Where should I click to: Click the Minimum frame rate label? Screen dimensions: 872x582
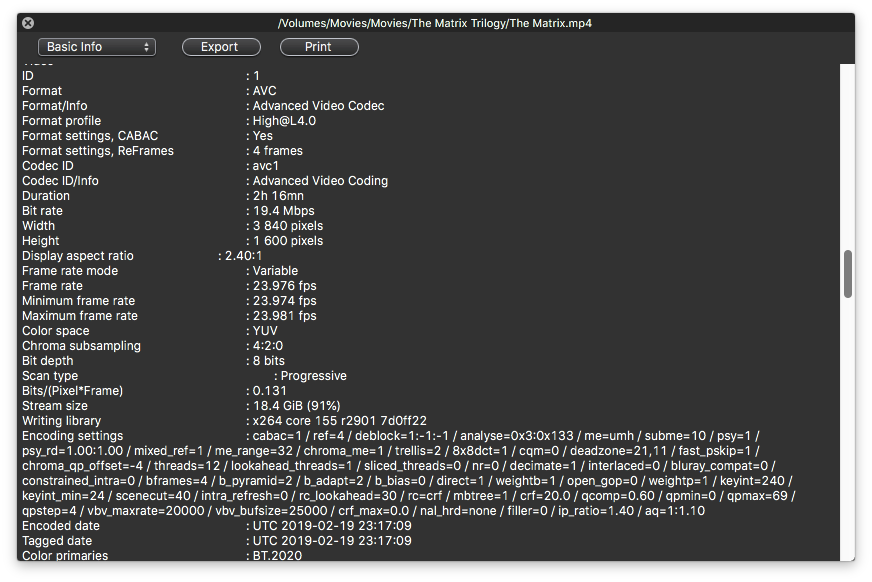click(x=79, y=301)
